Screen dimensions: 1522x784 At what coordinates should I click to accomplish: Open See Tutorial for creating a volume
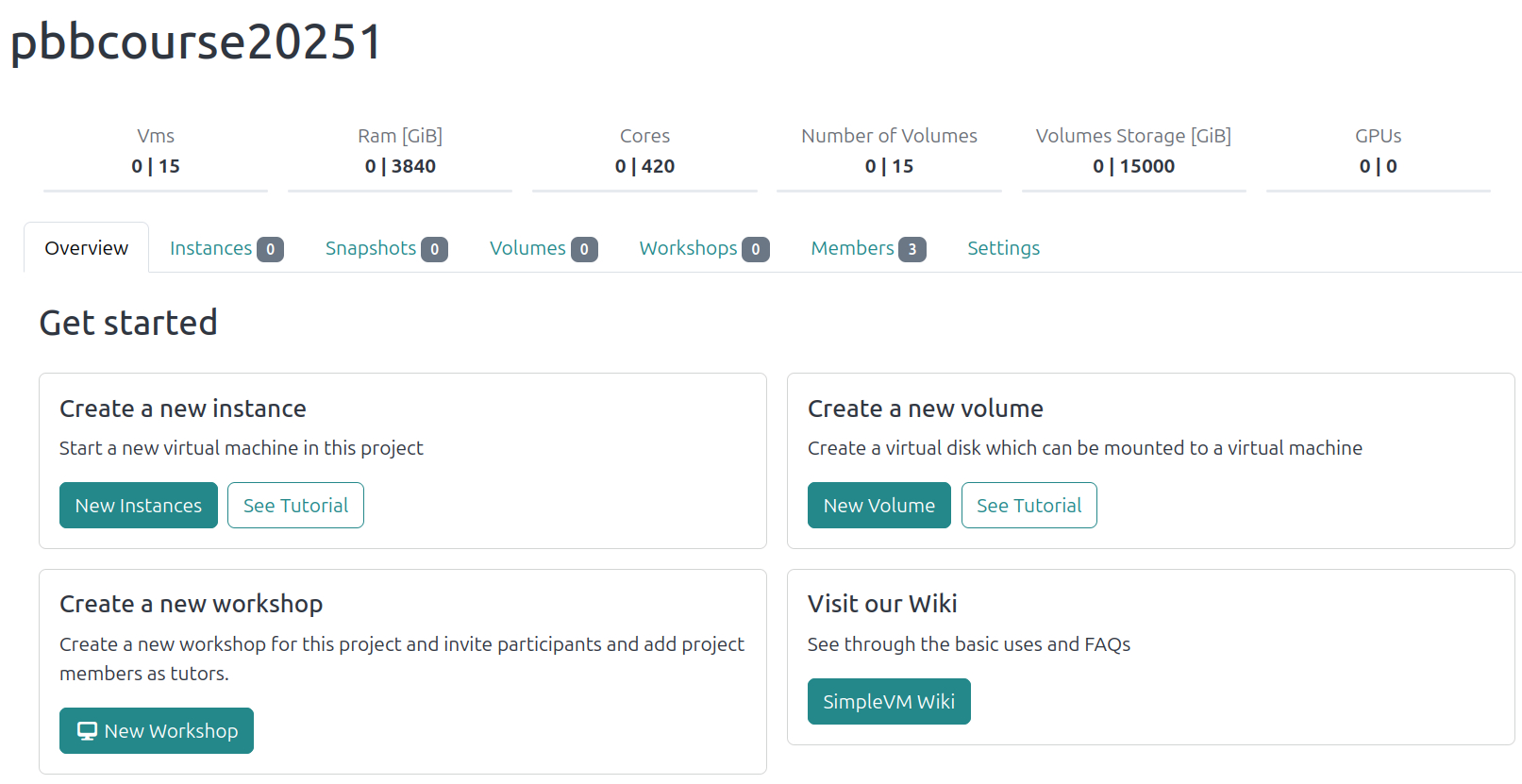1029,506
